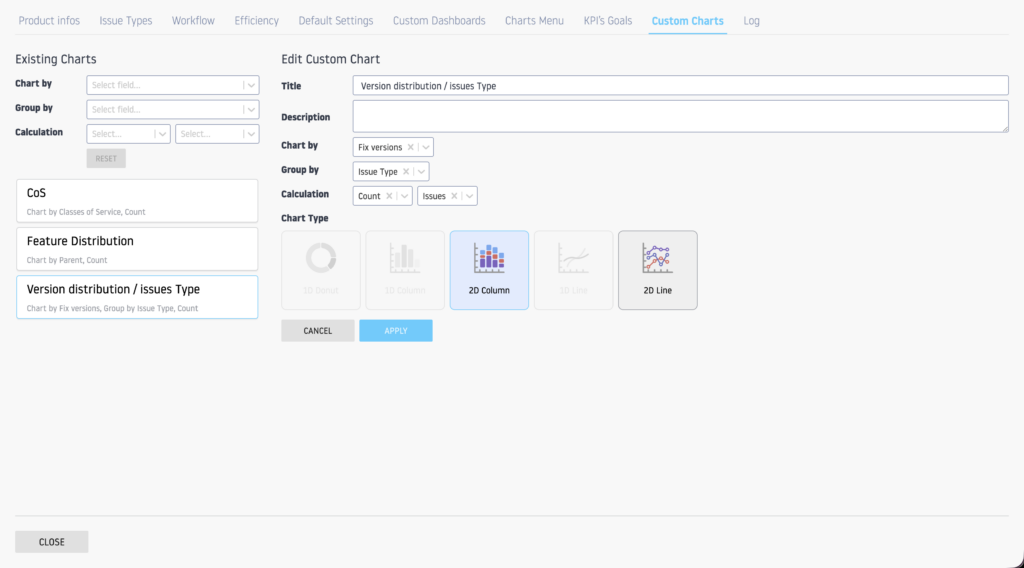Viewport: 1024px width, 568px height.
Task: Select the 2D Column chart type
Action: (x=489, y=269)
